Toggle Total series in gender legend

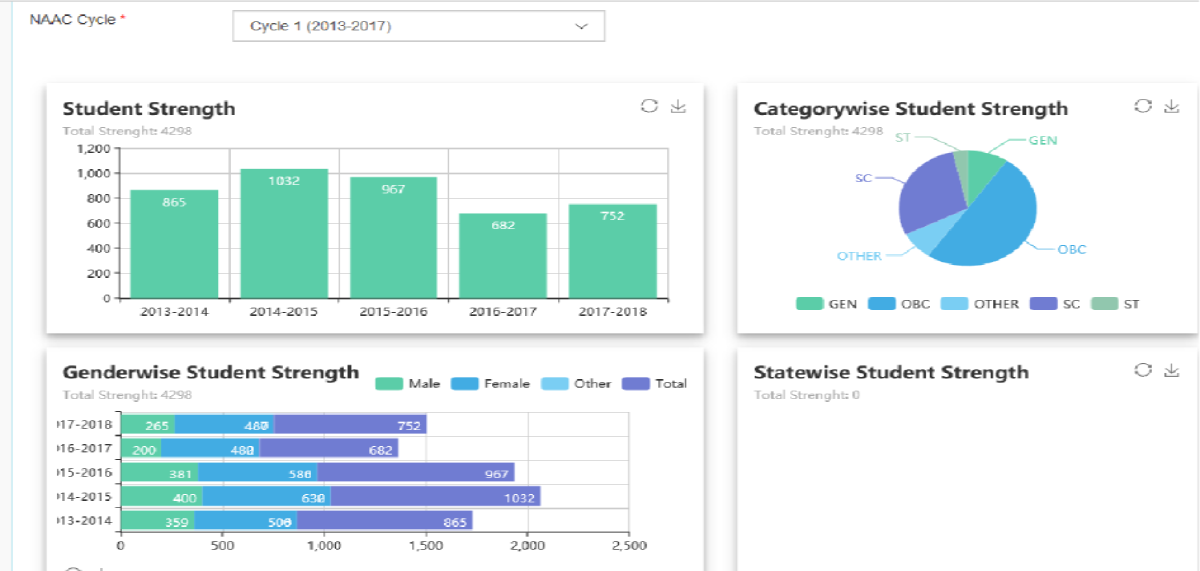point(655,384)
